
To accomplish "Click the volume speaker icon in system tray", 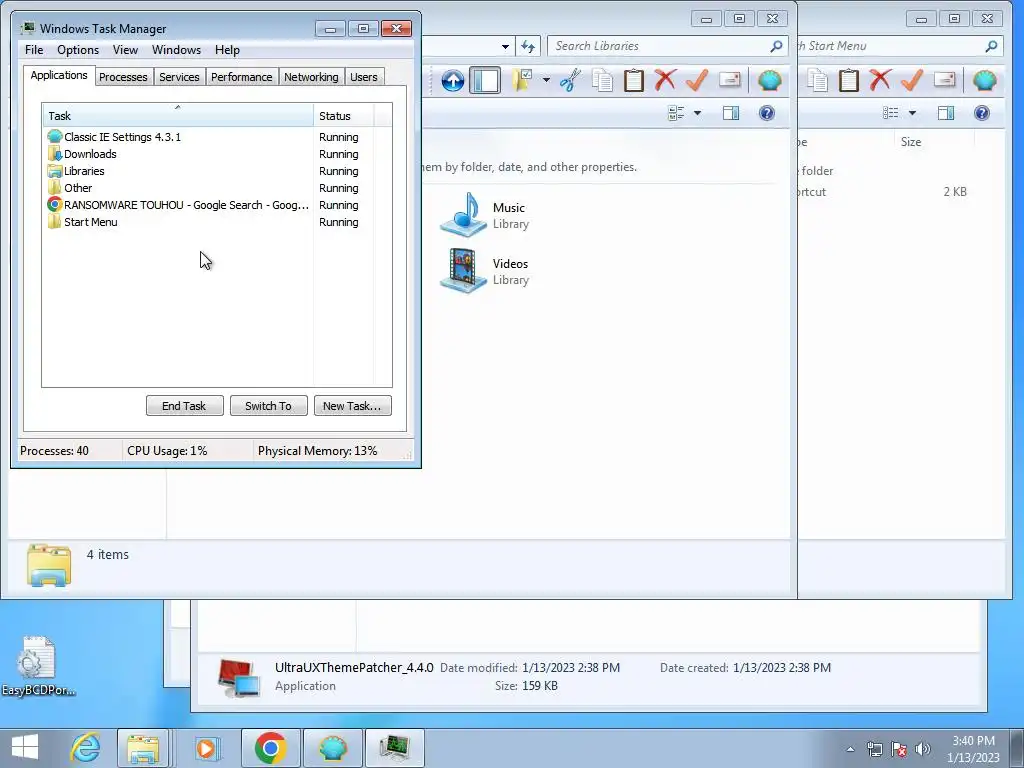I will [923, 749].
